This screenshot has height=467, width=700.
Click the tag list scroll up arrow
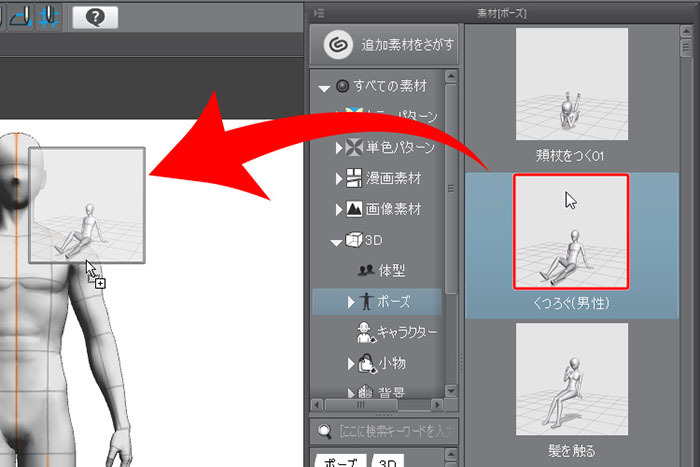pyautogui.click(x=451, y=454)
